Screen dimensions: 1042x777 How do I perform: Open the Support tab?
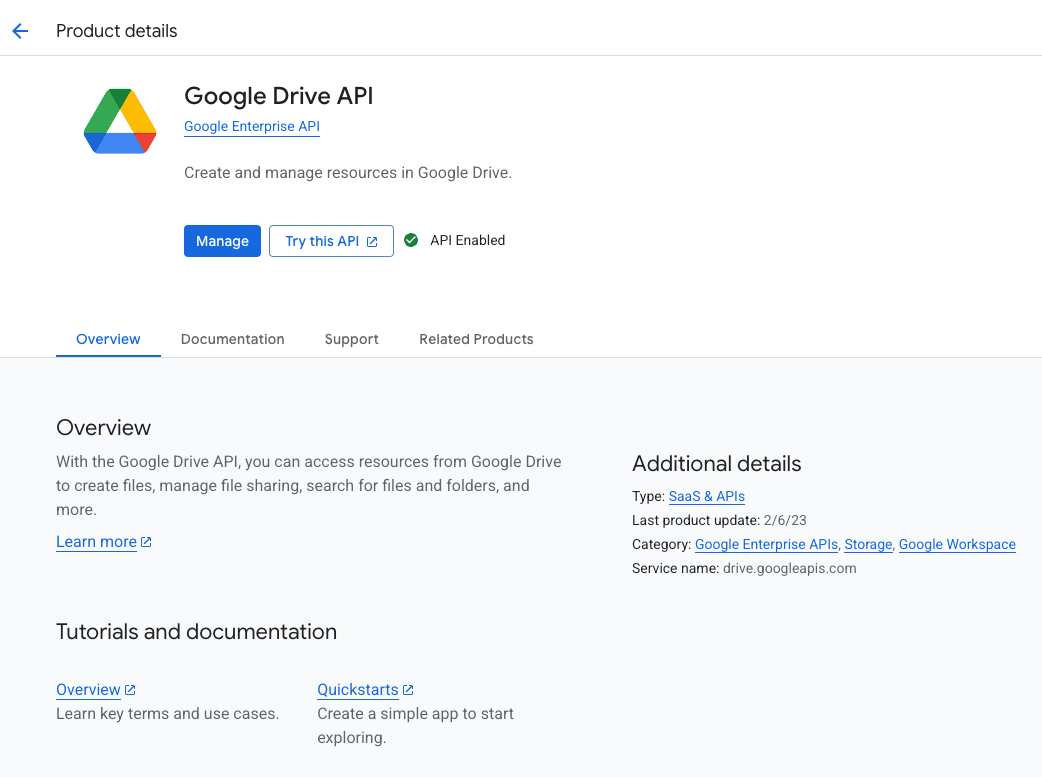tap(352, 339)
